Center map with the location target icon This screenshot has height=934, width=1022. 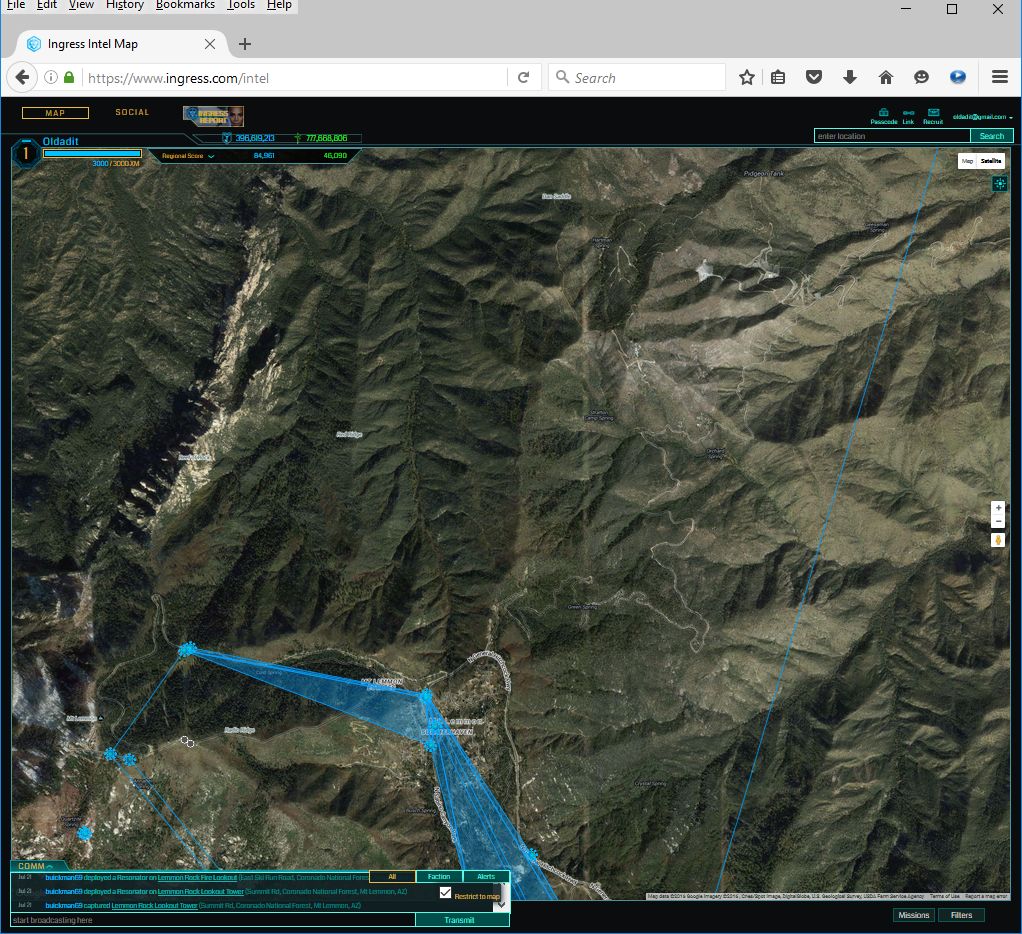point(999,183)
